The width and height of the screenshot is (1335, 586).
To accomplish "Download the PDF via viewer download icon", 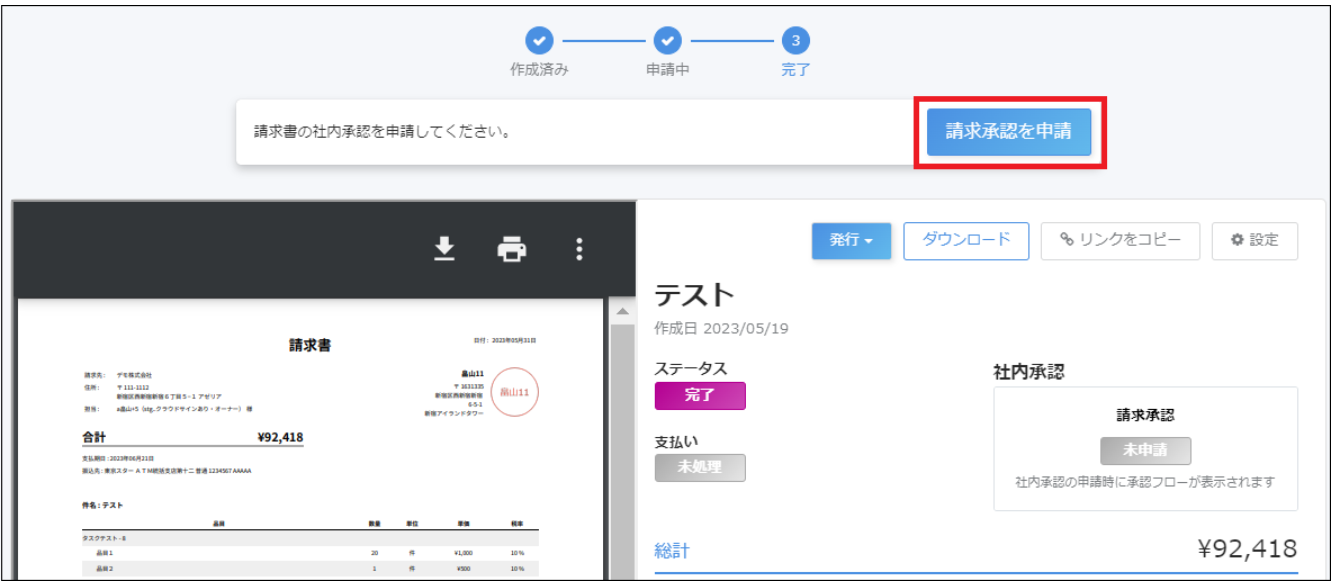I will coord(445,249).
